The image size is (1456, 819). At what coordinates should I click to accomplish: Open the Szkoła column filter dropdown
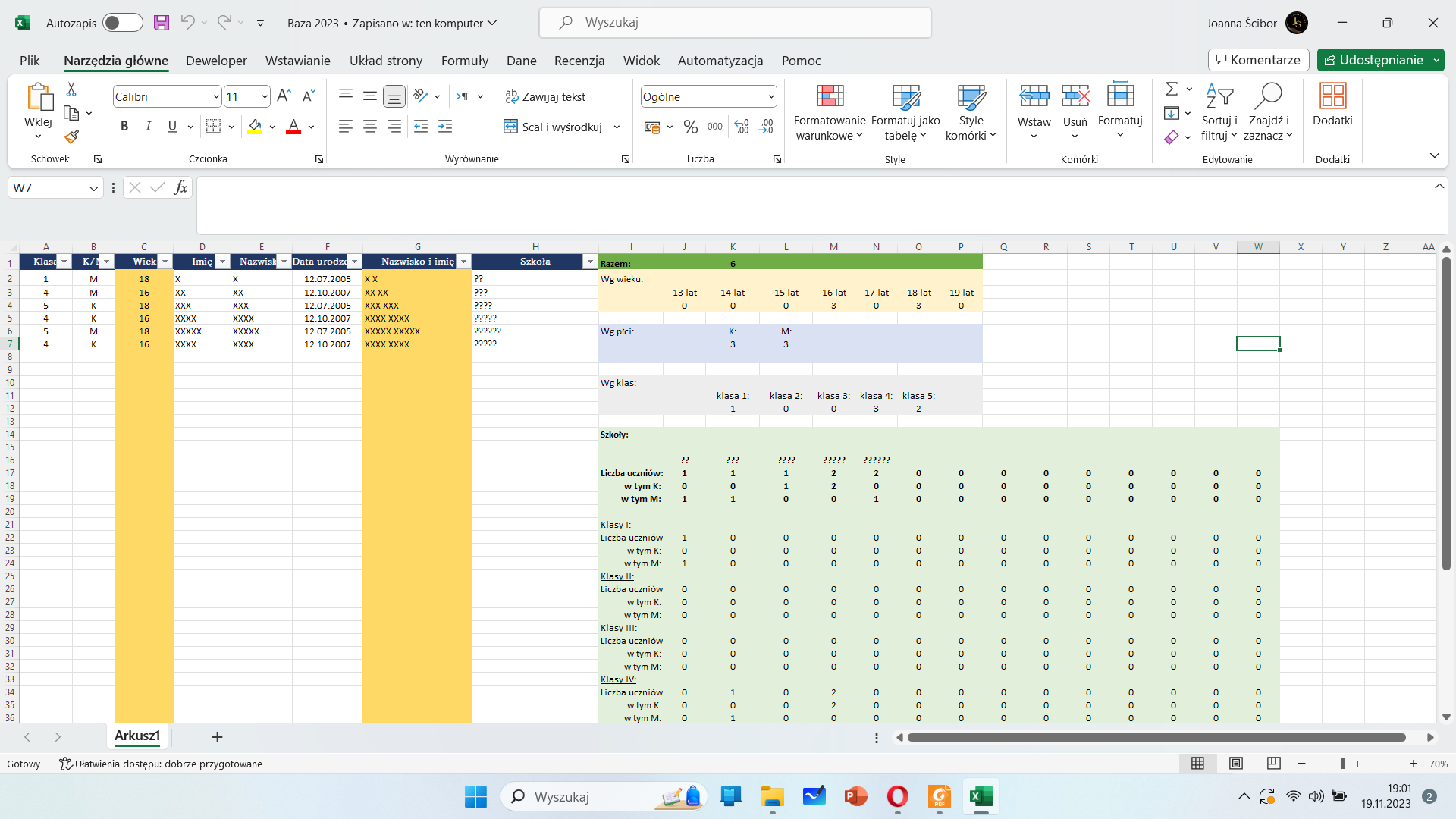click(590, 262)
